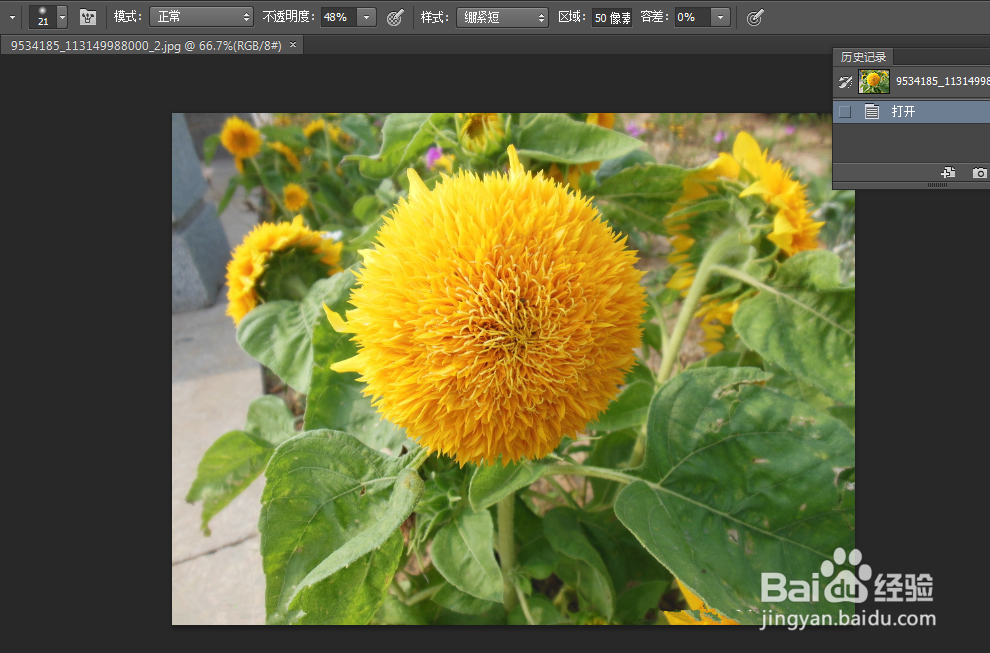990x653 pixels.
Task: Open the tool preset picker arrow
Action: click(x=11, y=18)
